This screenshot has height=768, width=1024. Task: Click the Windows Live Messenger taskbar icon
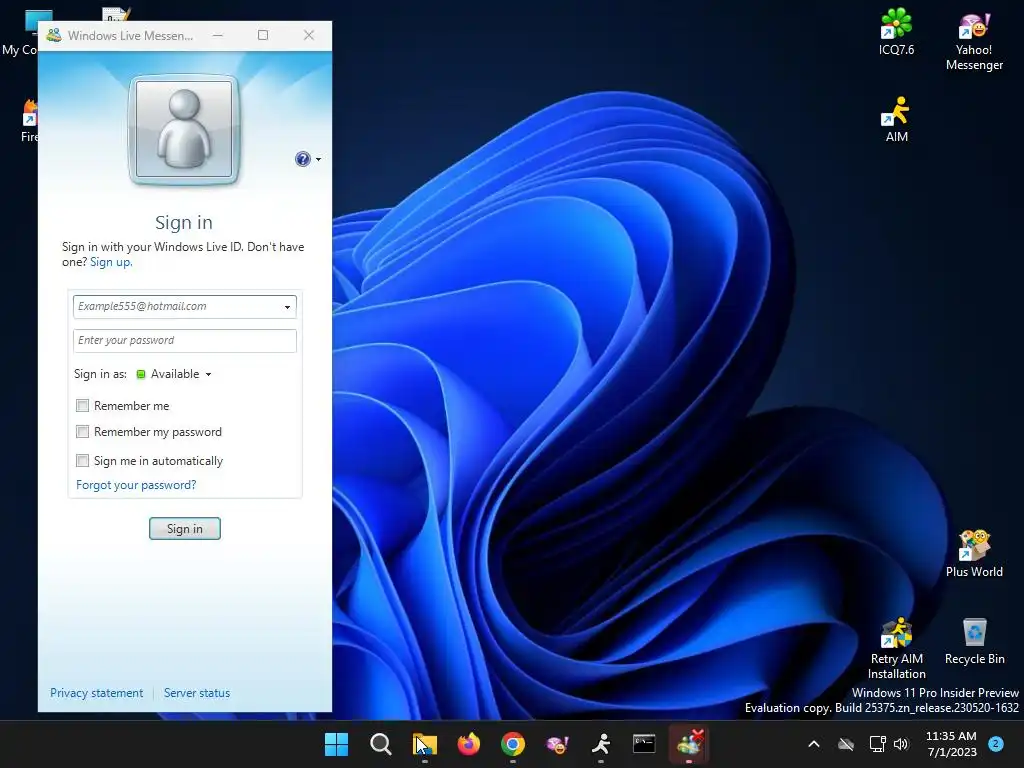pyautogui.click(x=689, y=744)
